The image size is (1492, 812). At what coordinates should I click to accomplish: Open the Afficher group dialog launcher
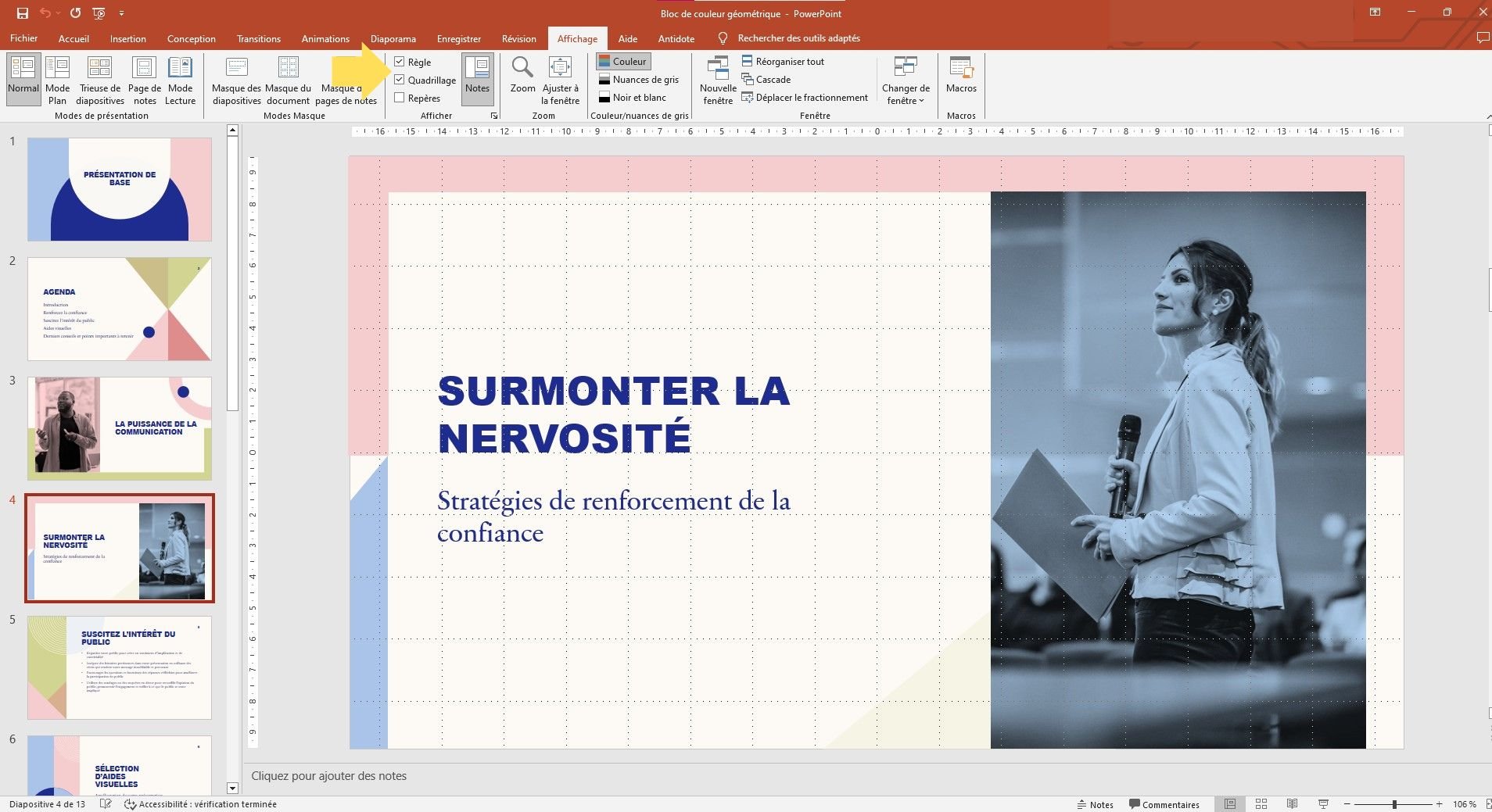click(x=494, y=115)
